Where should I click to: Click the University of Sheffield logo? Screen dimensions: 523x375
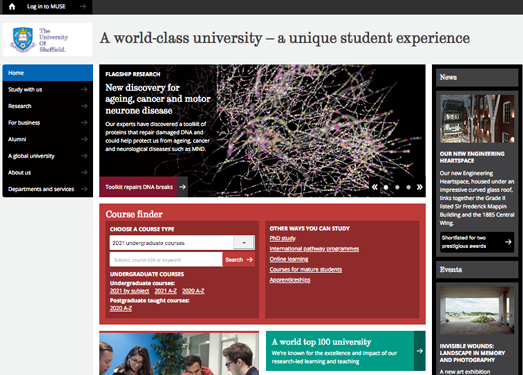(47, 40)
